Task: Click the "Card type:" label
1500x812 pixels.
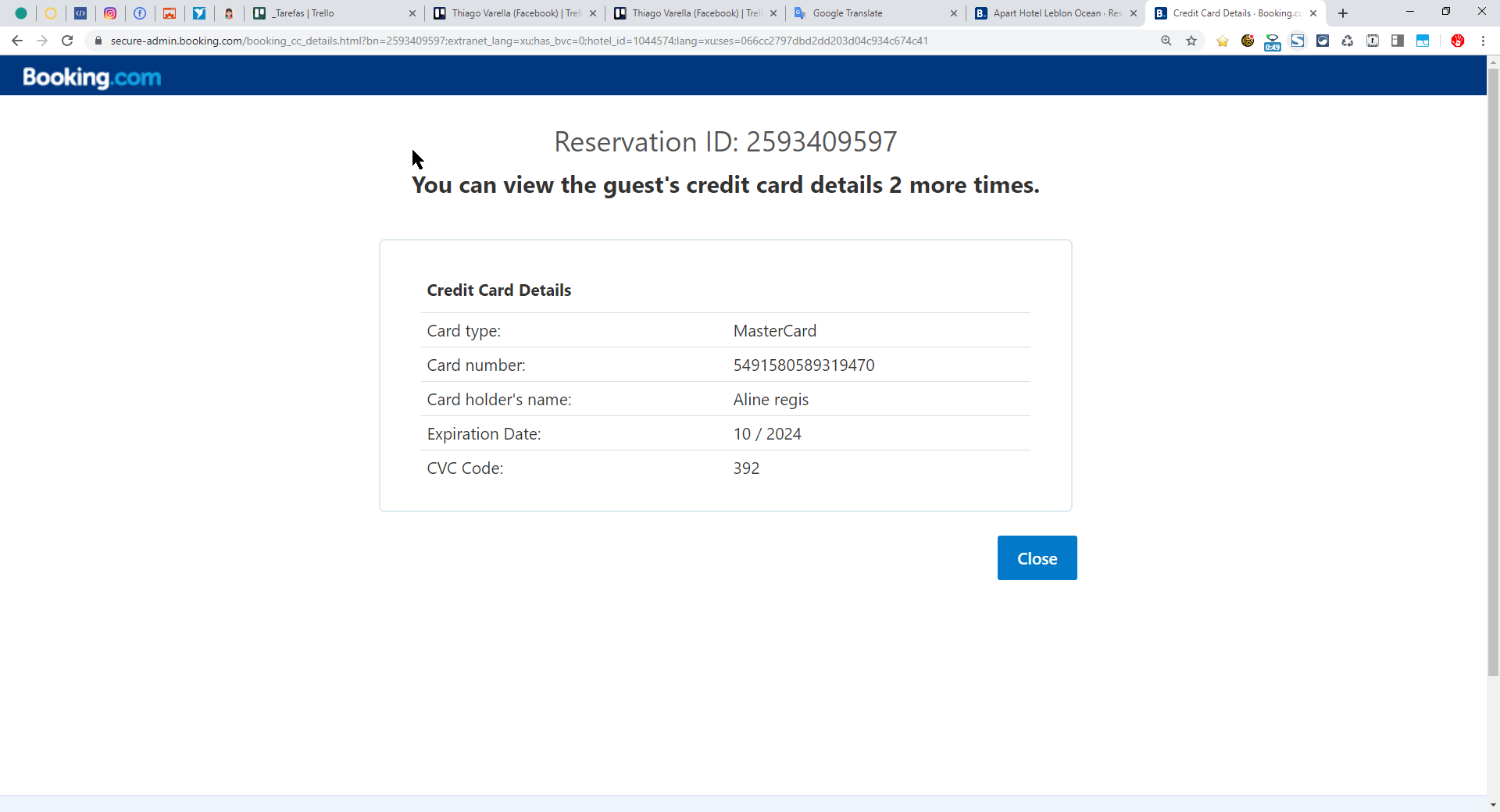Action: [x=464, y=331]
